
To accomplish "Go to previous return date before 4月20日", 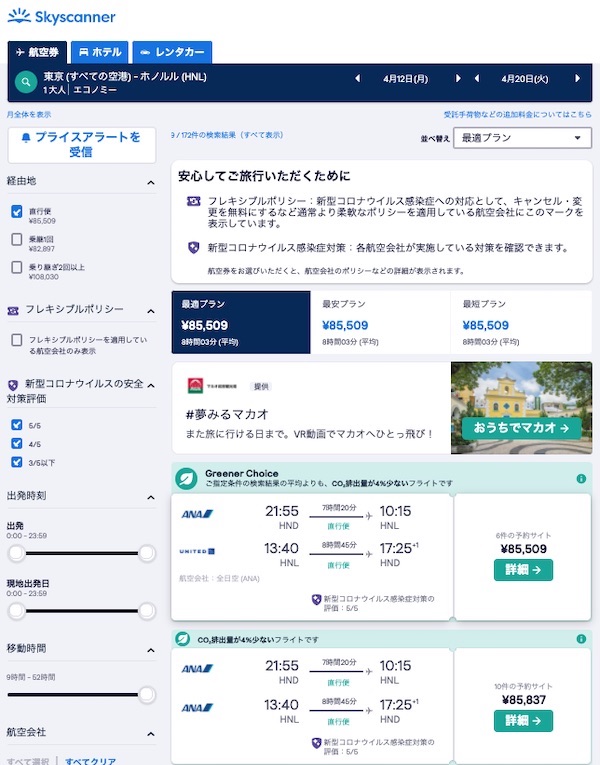I will tap(477, 79).
